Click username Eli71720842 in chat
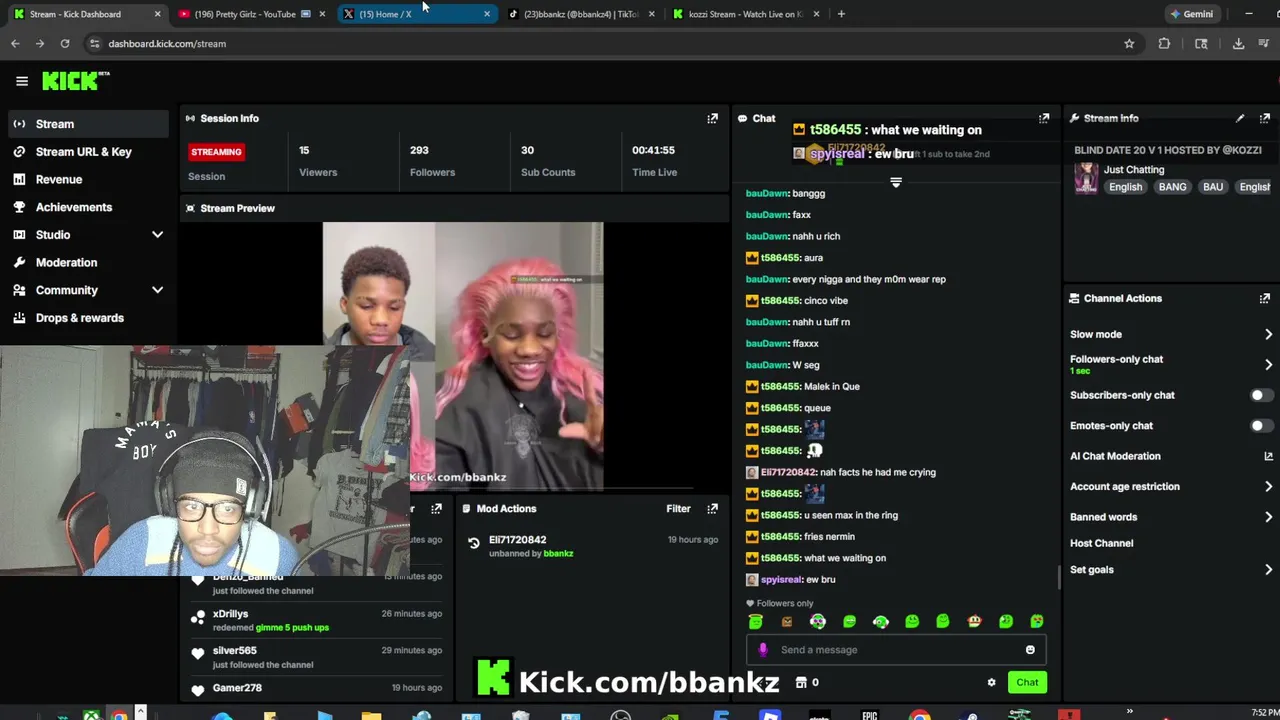The width and height of the screenshot is (1280, 720). click(788, 472)
